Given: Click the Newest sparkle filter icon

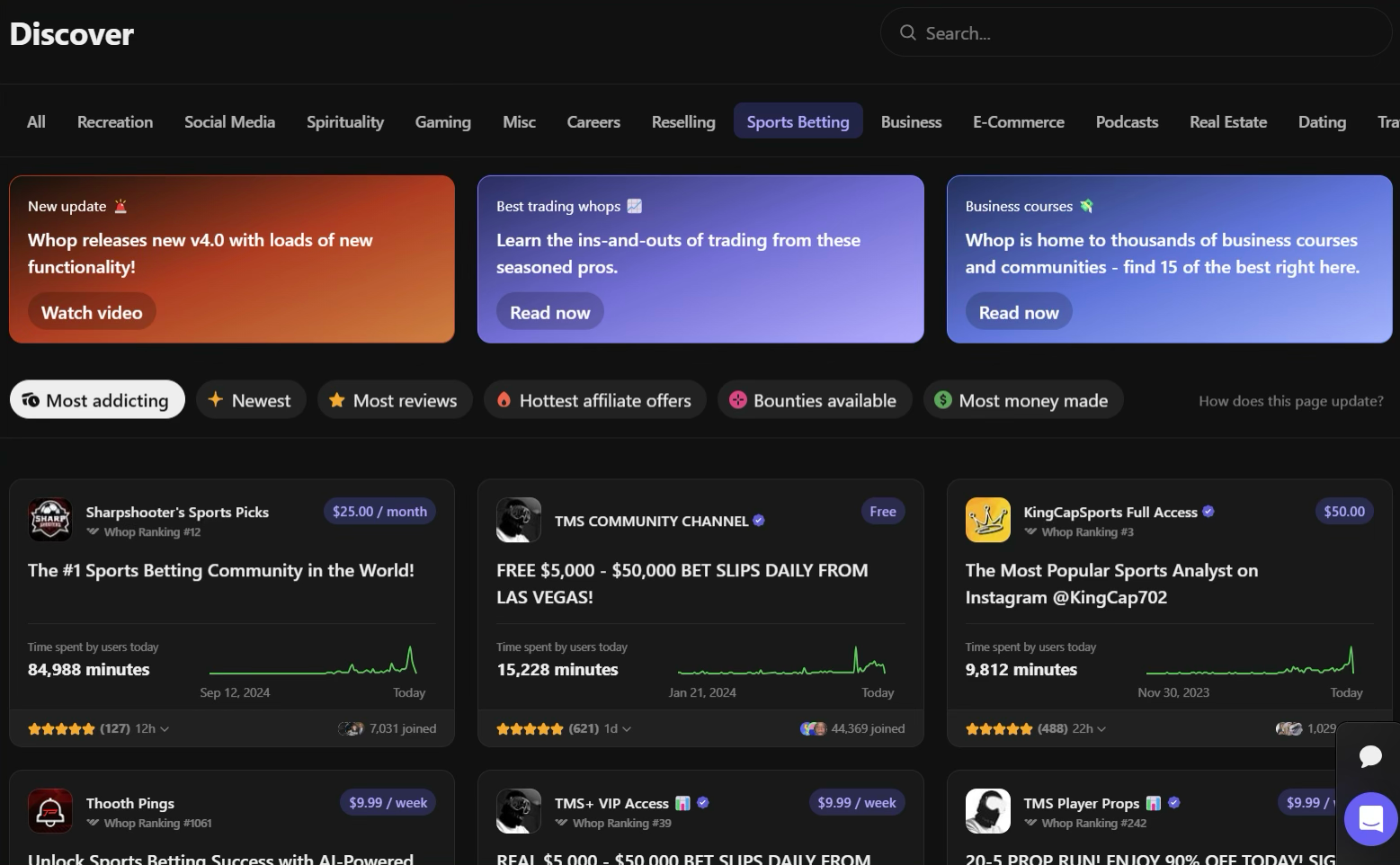Looking at the screenshot, I should (x=217, y=399).
